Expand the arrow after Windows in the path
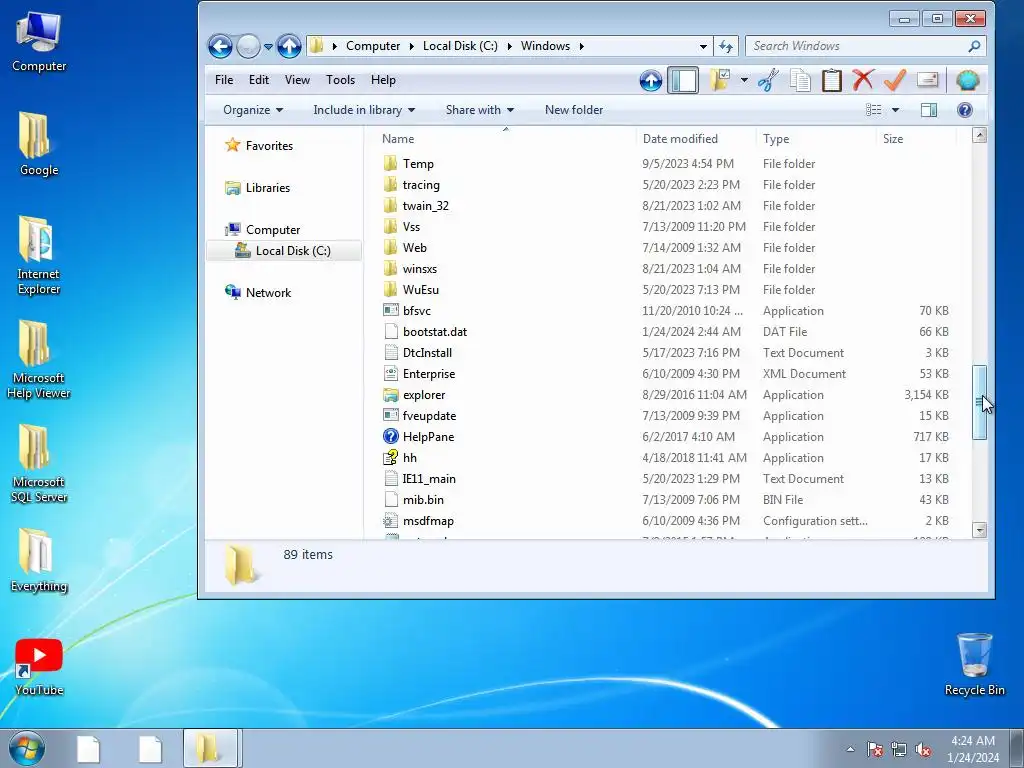Viewport: 1024px width, 768px height. click(x=581, y=46)
